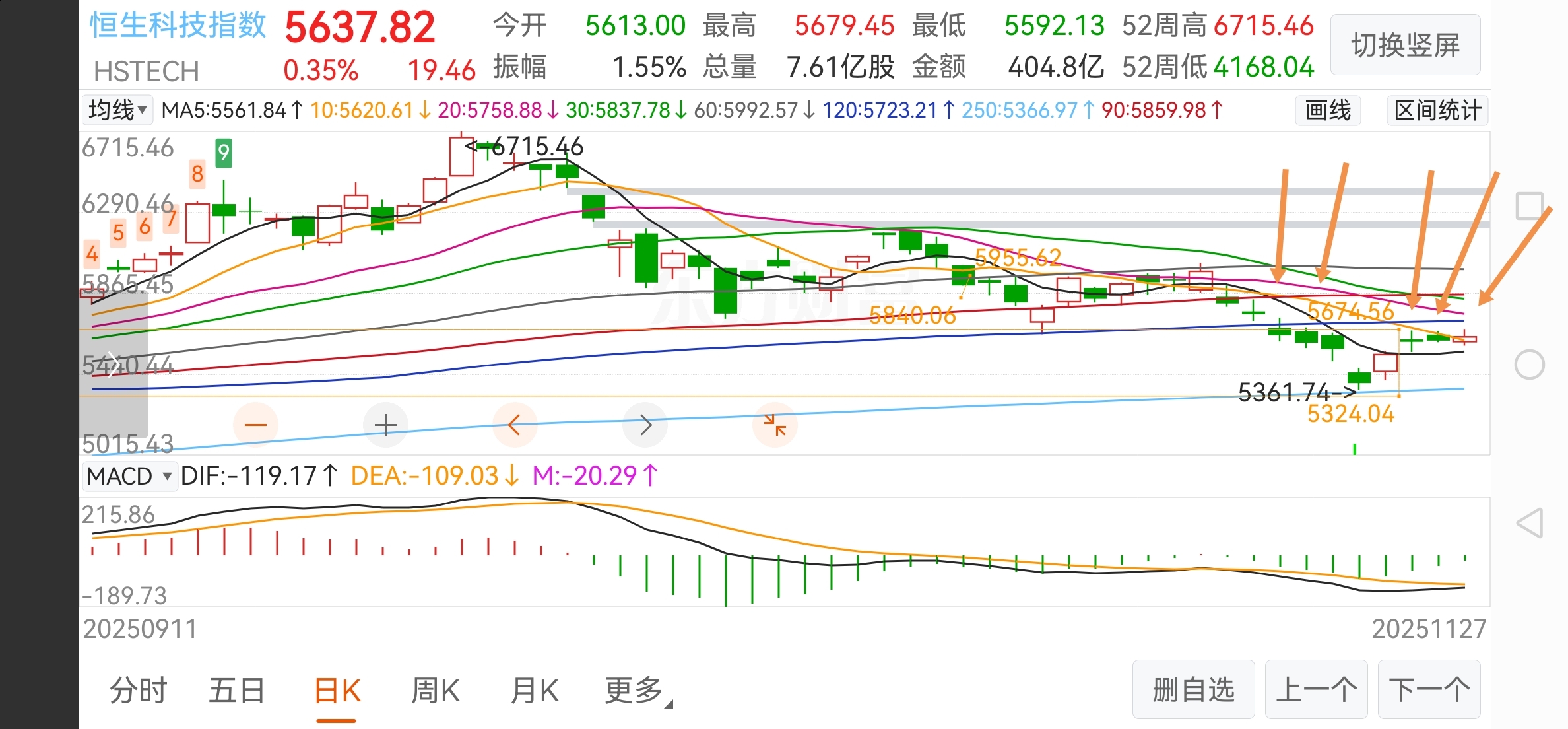Open the 均线 indicator dropdown
Screen dimensions: 1568x729
(x=117, y=110)
